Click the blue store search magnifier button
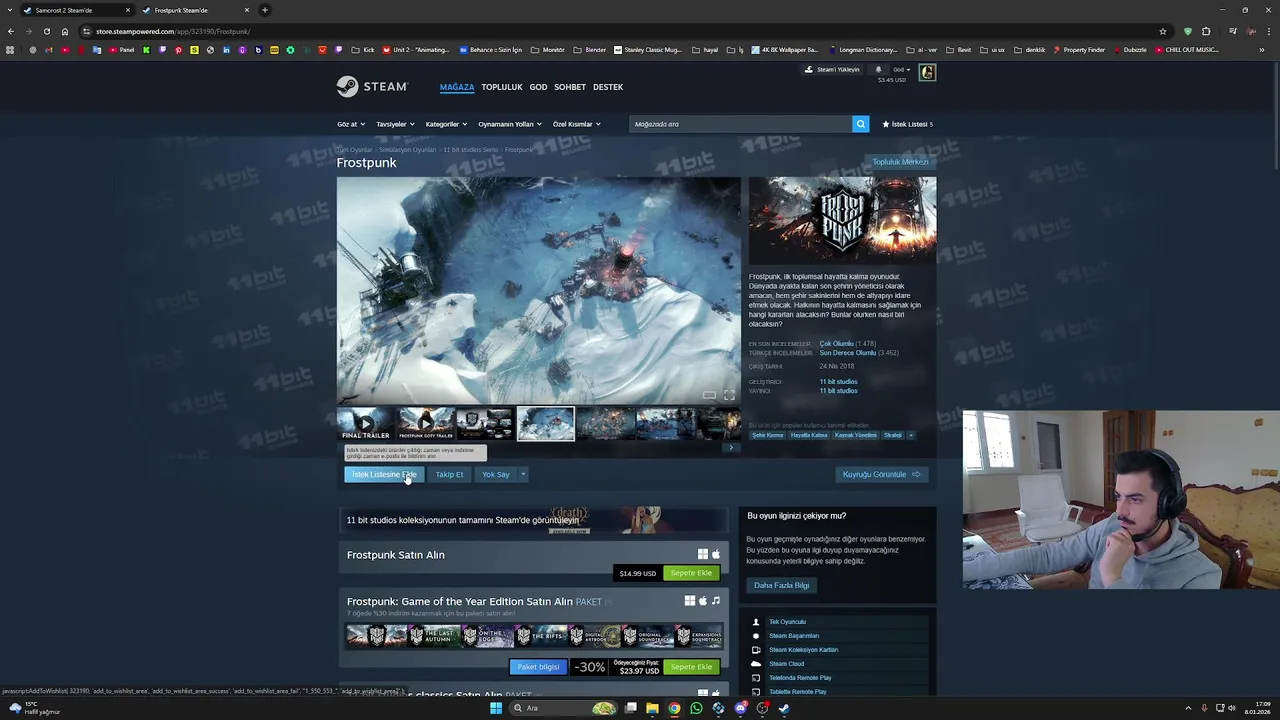The image size is (1280, 720). [x=860, y=124]
